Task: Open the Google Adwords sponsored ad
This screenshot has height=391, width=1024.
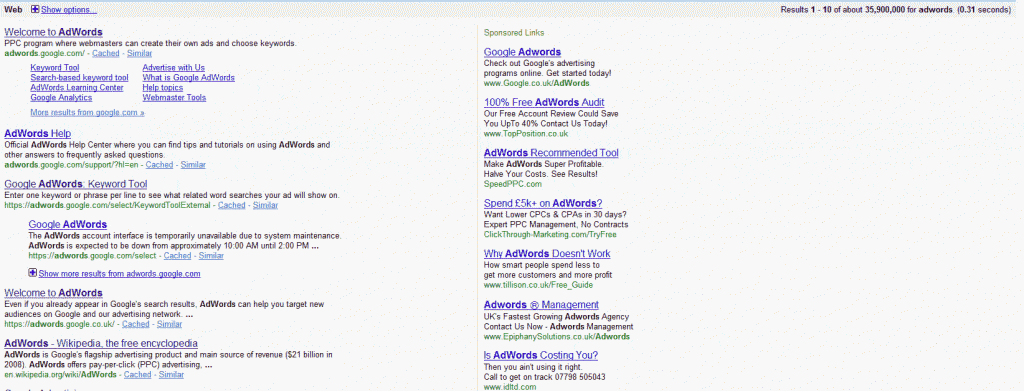Action: pos(522,52)
